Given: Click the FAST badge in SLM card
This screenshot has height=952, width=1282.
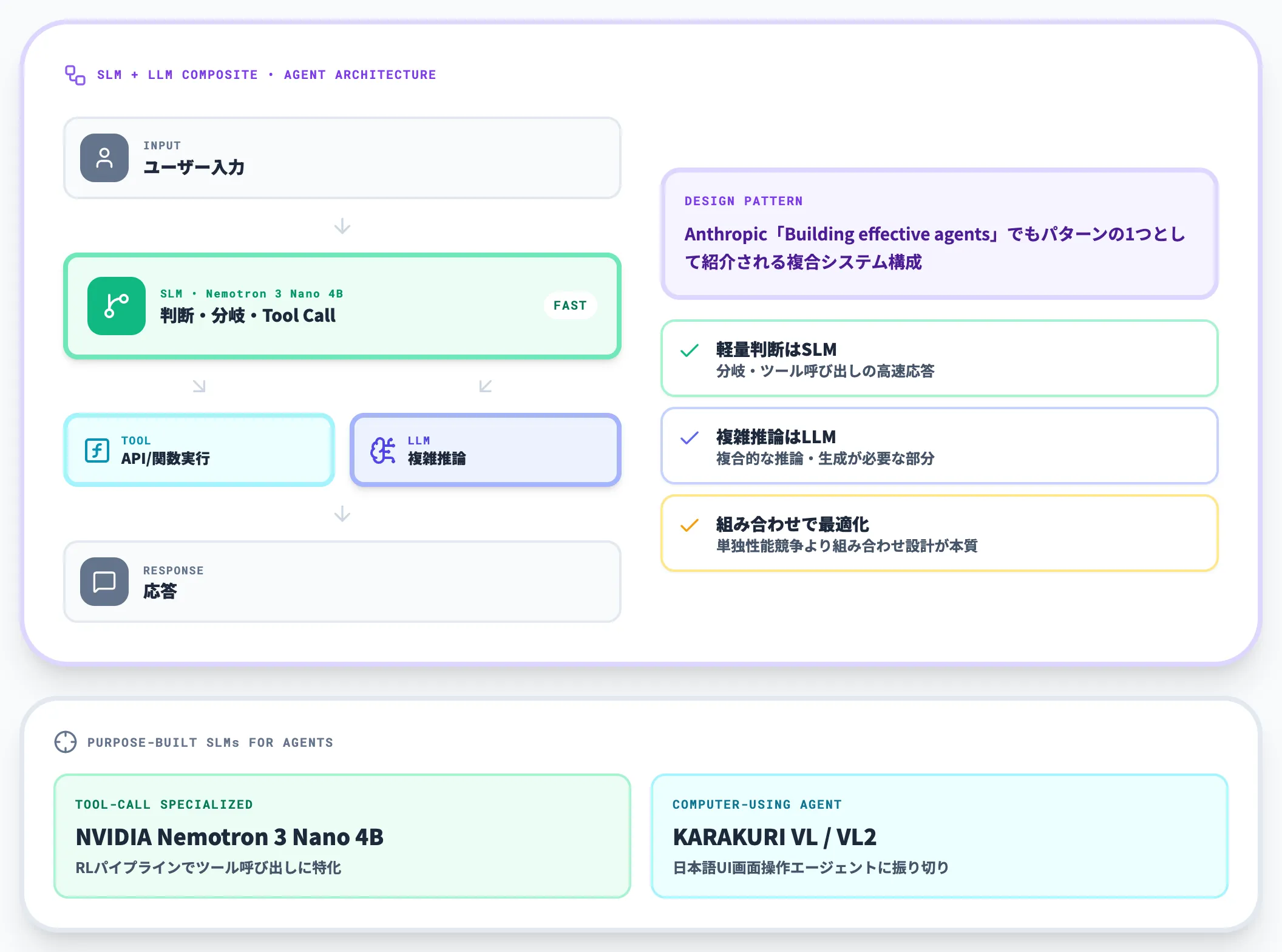Looking at the screenshot, I should click(570, 305).
